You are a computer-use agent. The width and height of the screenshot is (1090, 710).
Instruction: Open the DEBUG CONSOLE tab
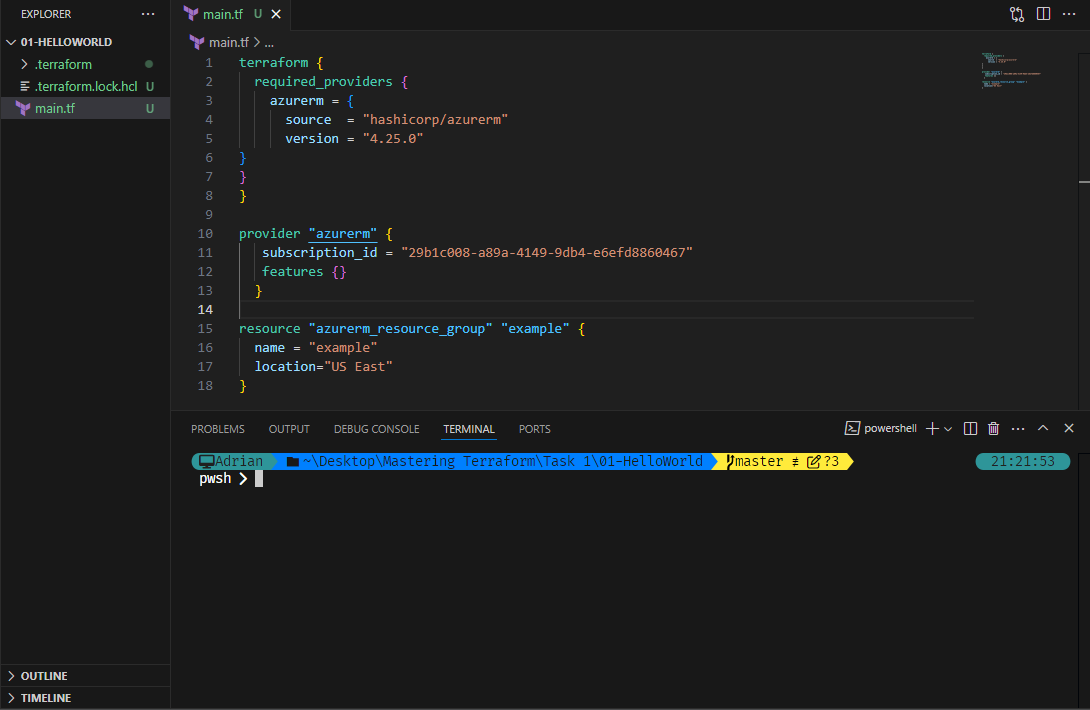(376, 429)
